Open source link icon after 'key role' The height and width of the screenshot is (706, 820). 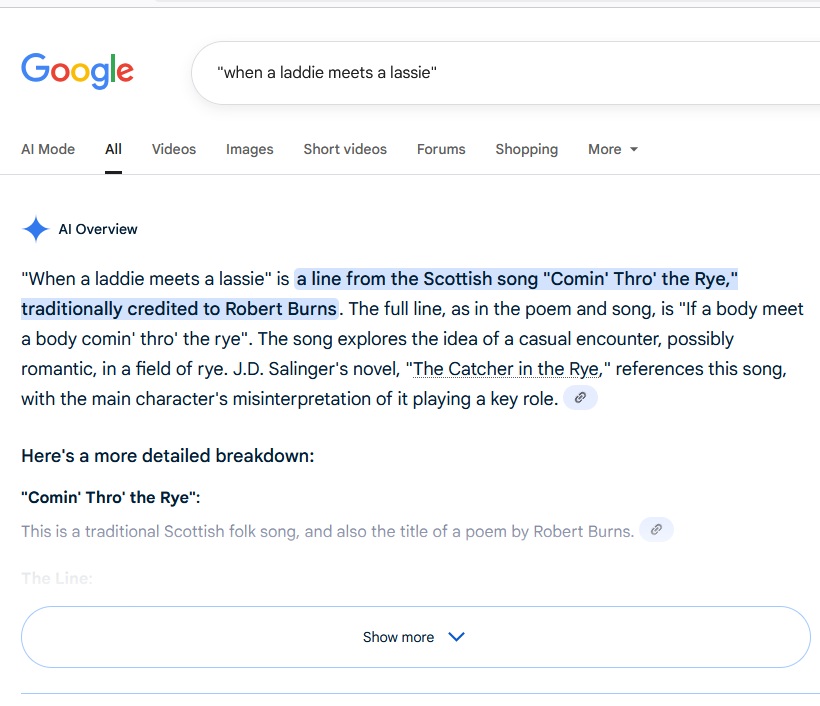pos(581,398)
